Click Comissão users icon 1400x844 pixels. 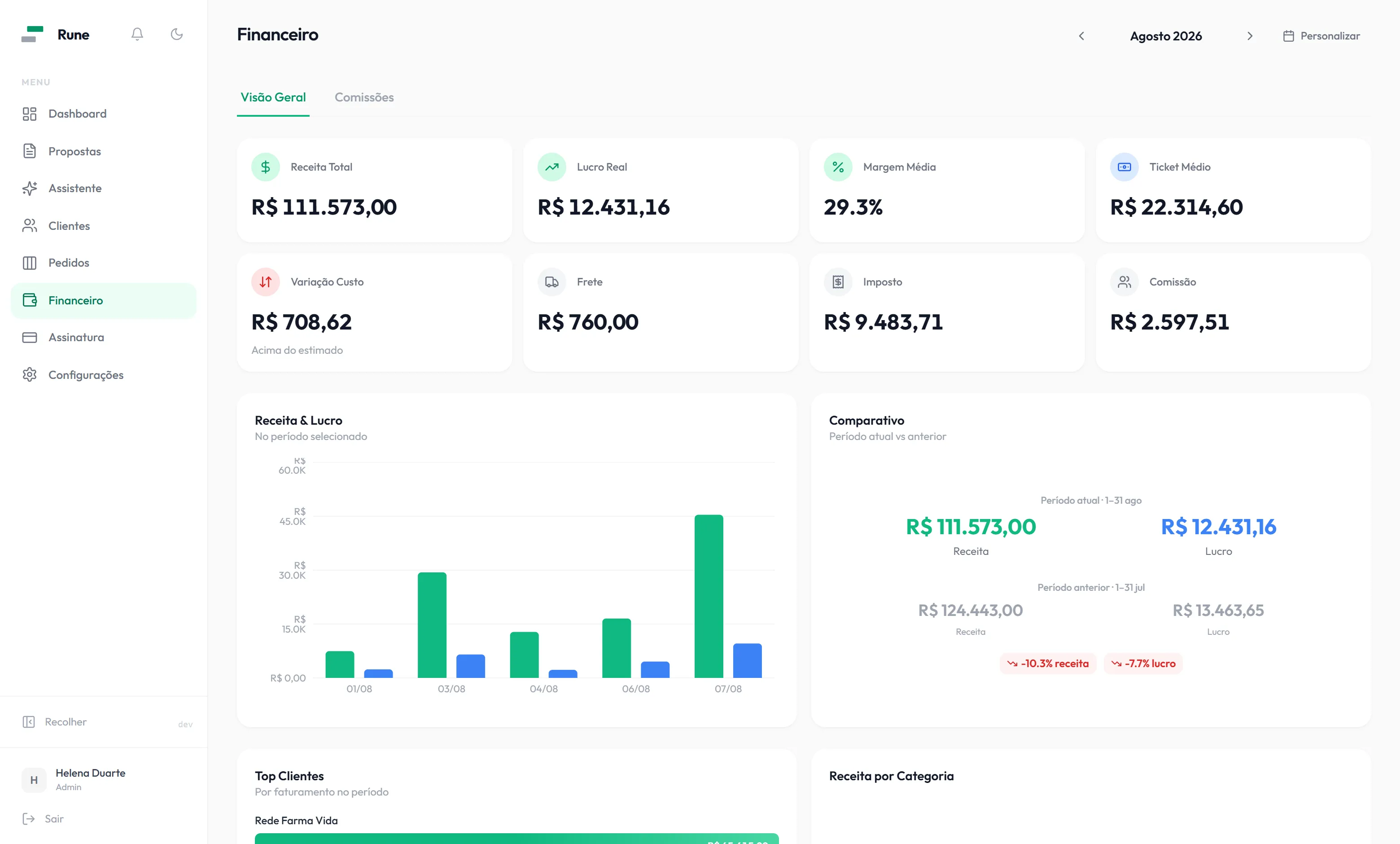[1124, 282]
